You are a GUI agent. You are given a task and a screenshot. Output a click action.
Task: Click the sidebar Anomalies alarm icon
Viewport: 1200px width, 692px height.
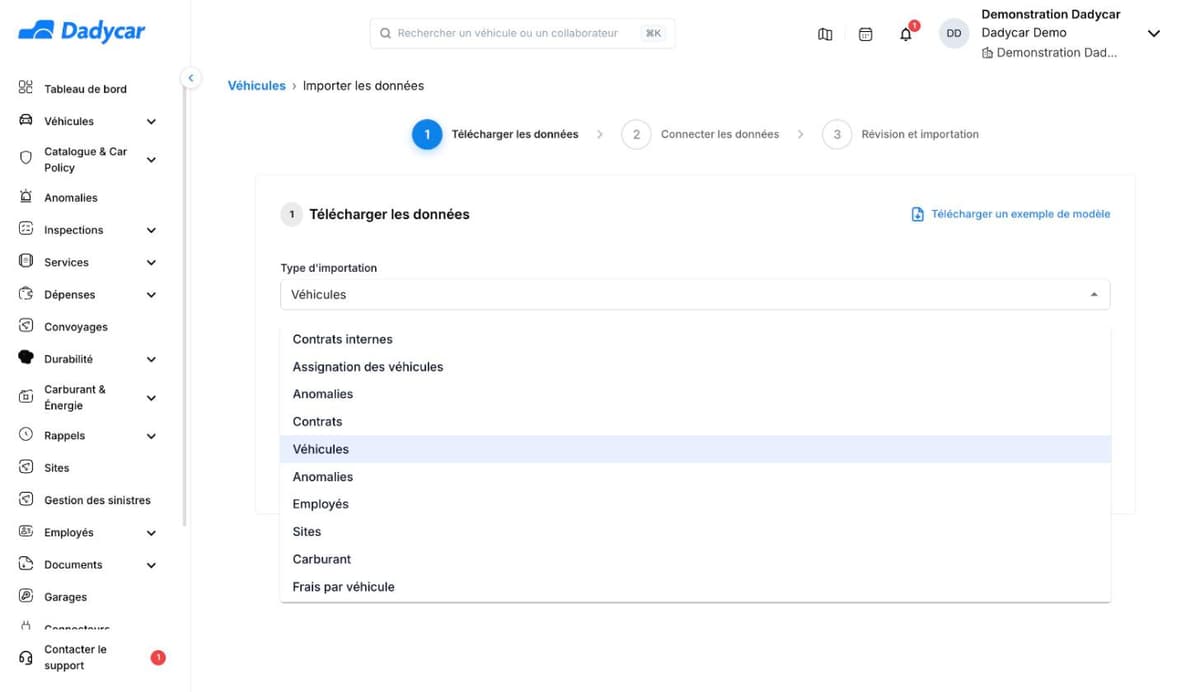pyautogui.click(x=26, y=197)
